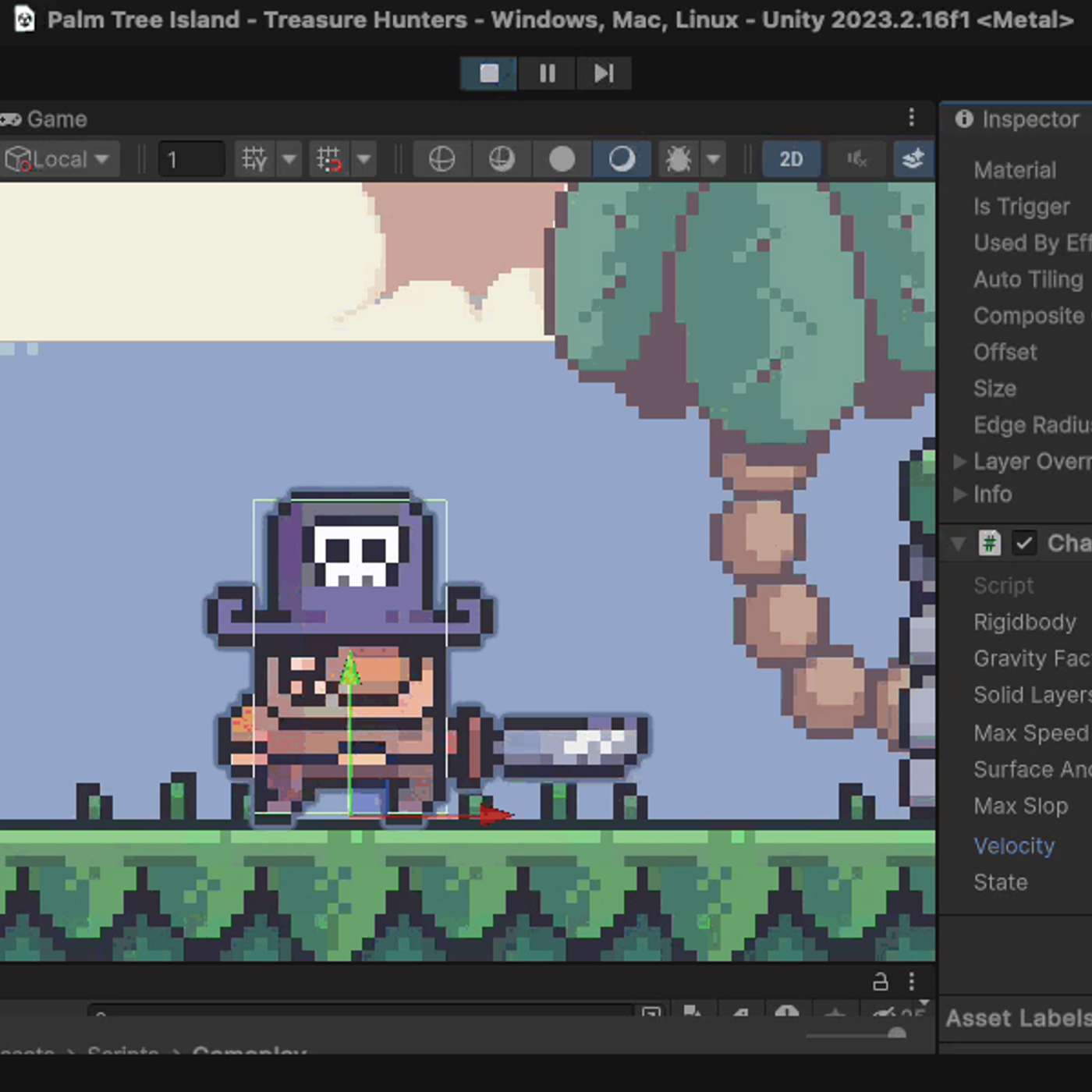The height and width of the screenshot is (1092, 1092).
Task: Open the Game view options menu via three dots
Action: [912, 117]
